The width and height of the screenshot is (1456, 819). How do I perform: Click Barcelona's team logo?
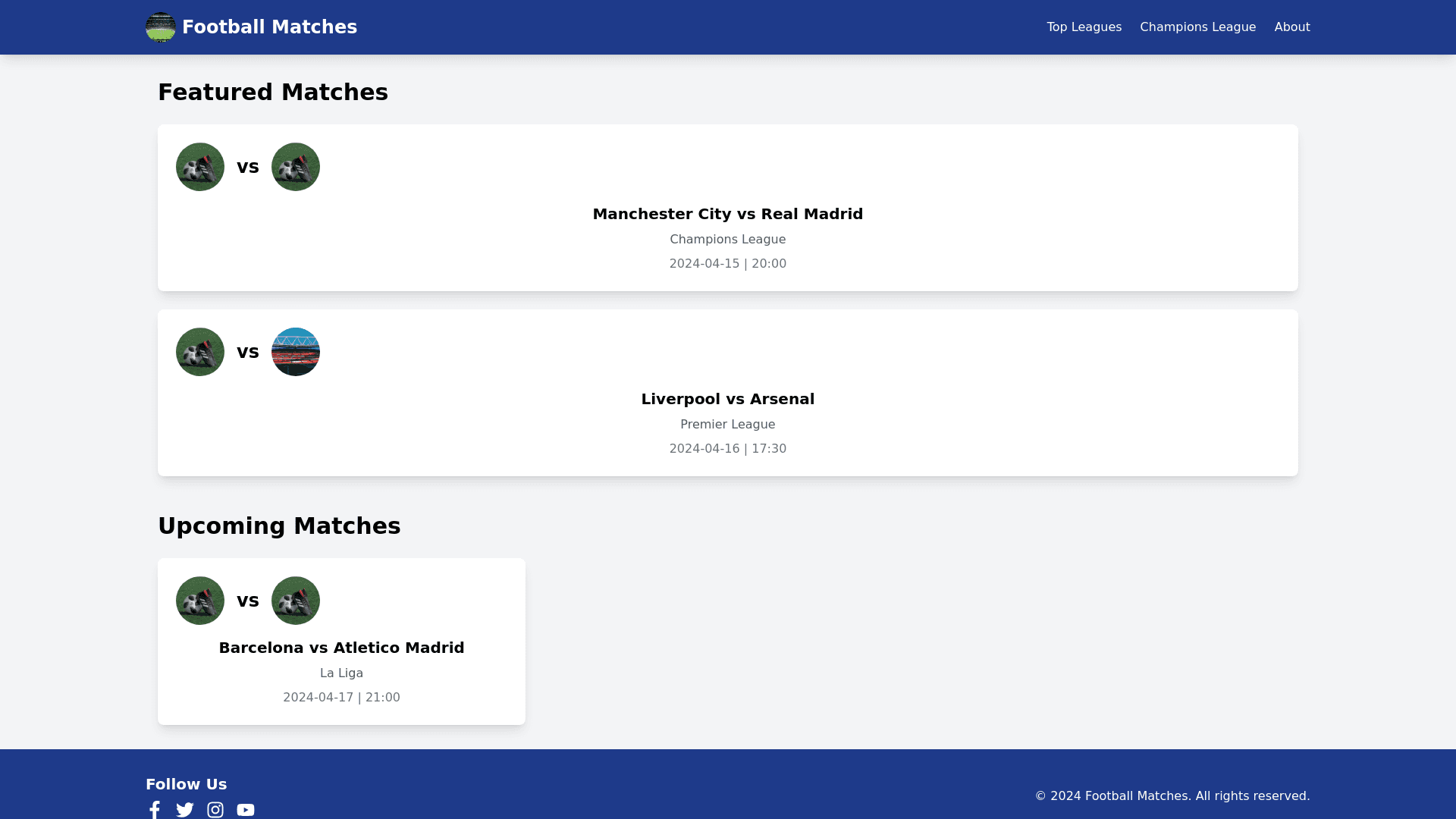click(x=200, y=601)
